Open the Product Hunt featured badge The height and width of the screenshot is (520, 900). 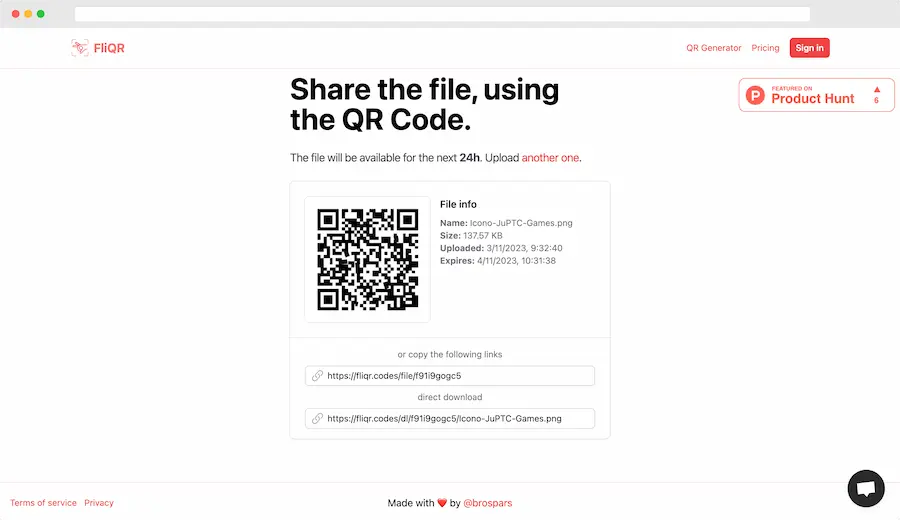click(816, 95)
